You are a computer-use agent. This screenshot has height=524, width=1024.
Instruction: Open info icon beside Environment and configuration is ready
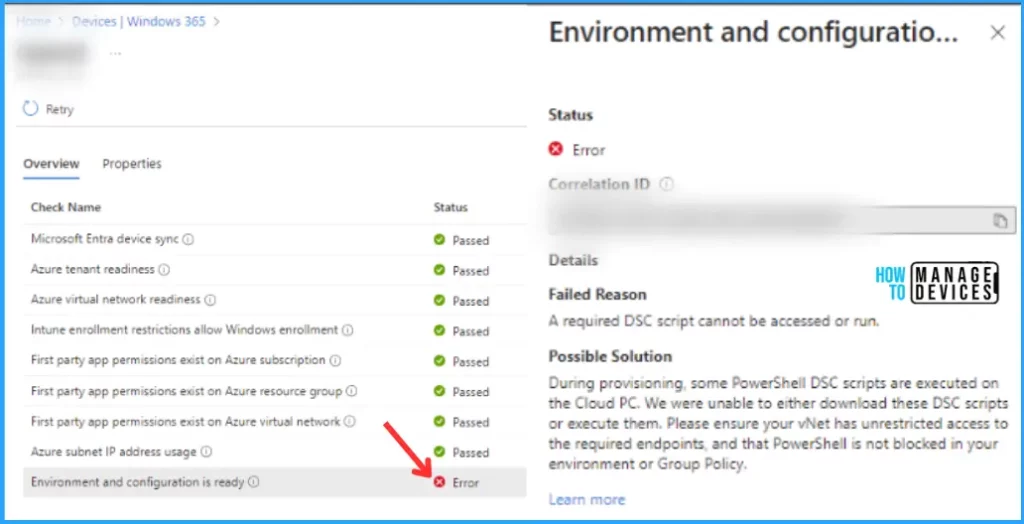point(253,482)
